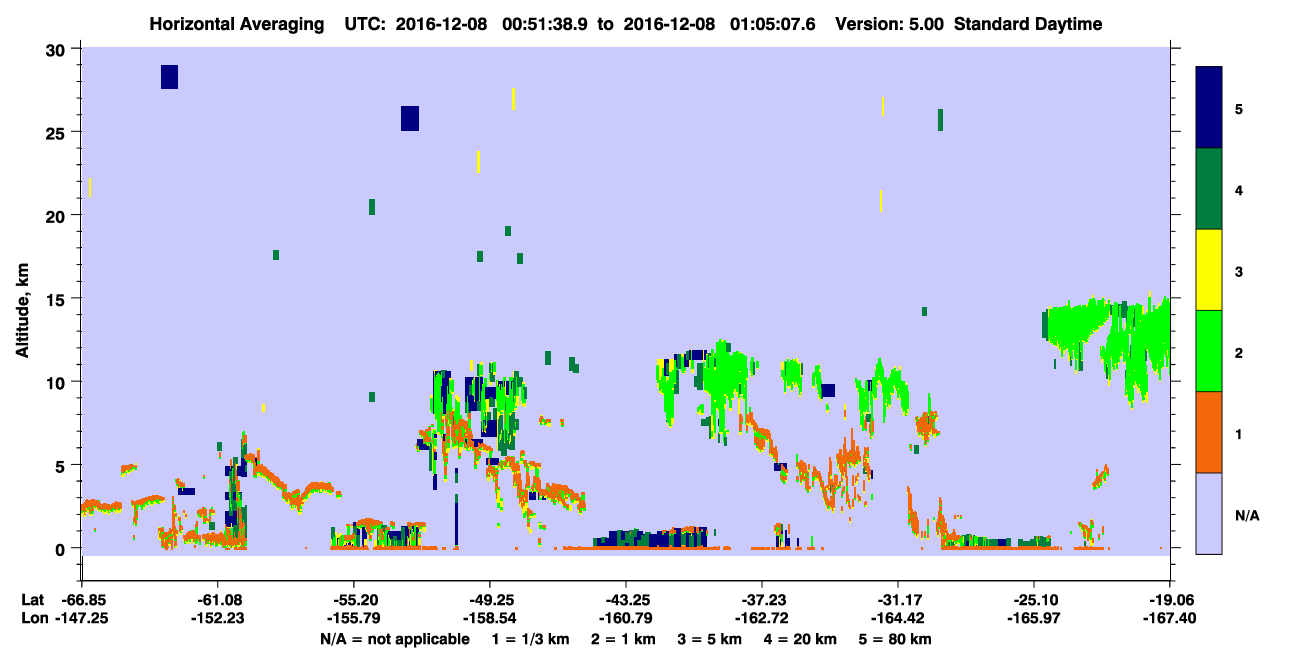This screenshot has width=1300, height=667.
Task: Click the lavender N/A color swatch
Action: click(x=1209, y=513)
